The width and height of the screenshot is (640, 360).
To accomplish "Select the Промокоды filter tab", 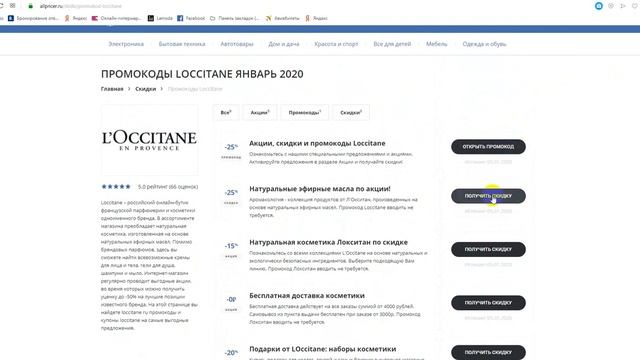I will pos(304,113).
